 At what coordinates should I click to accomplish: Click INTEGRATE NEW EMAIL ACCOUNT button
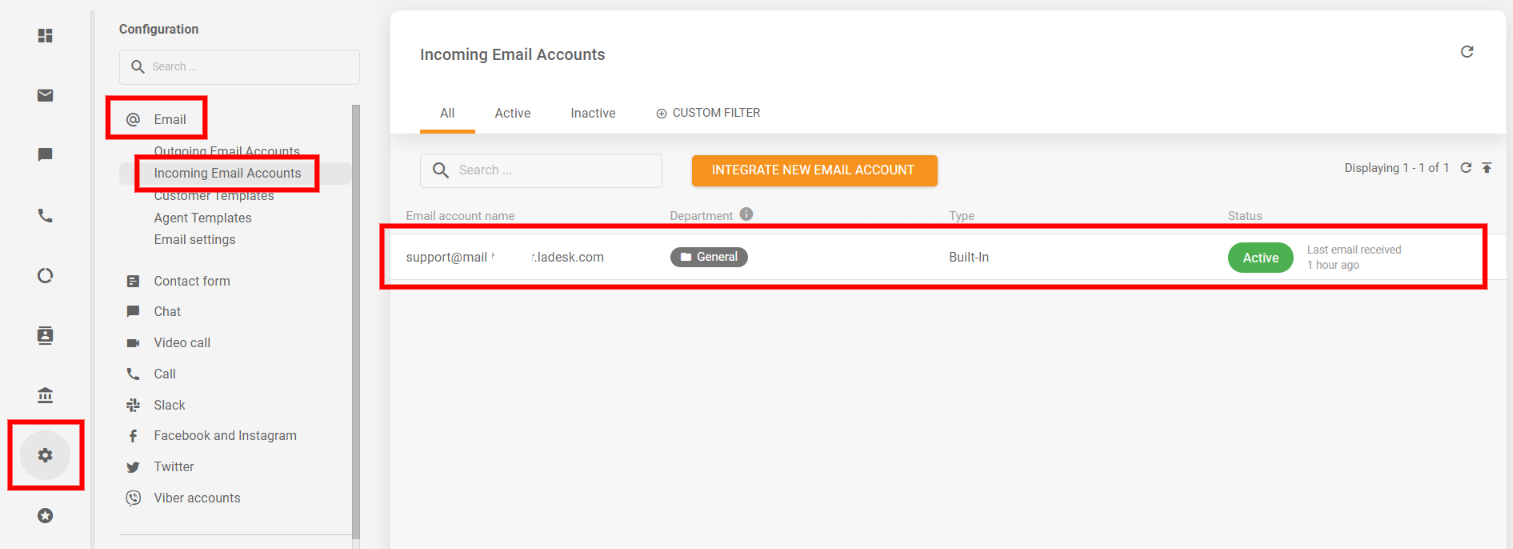(x=813, y=170)
